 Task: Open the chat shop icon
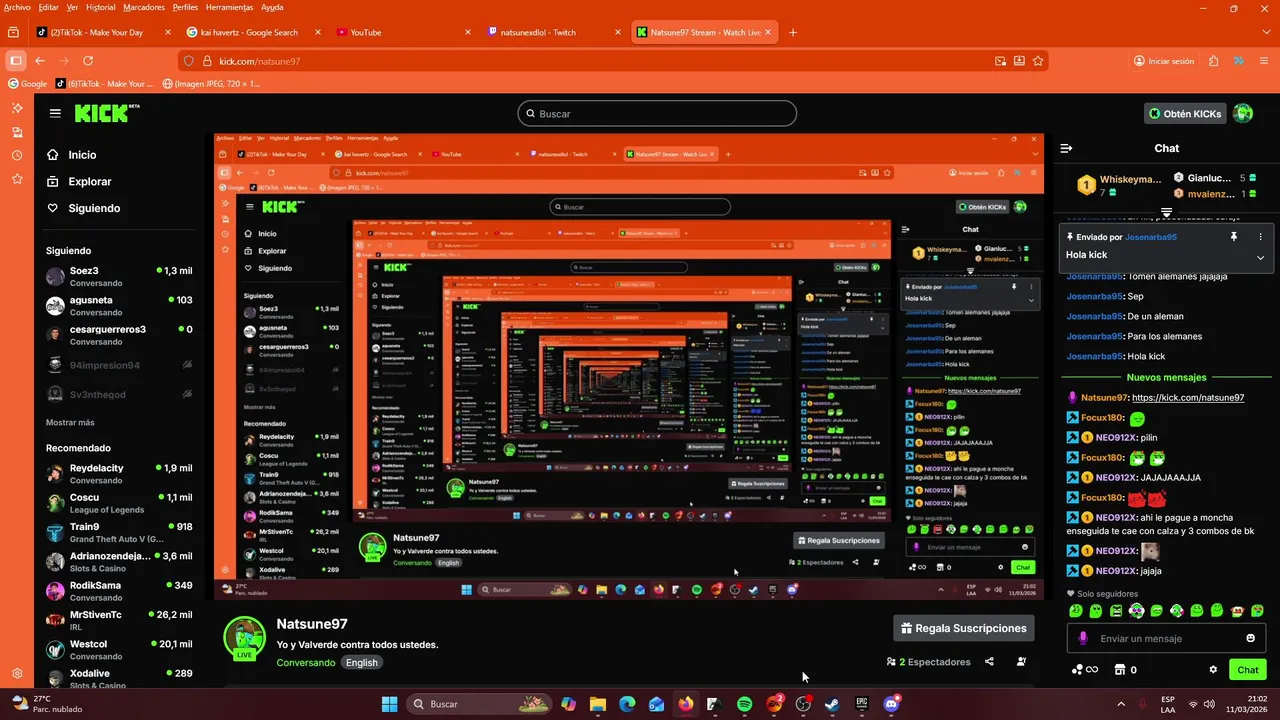pos(1120,670)
